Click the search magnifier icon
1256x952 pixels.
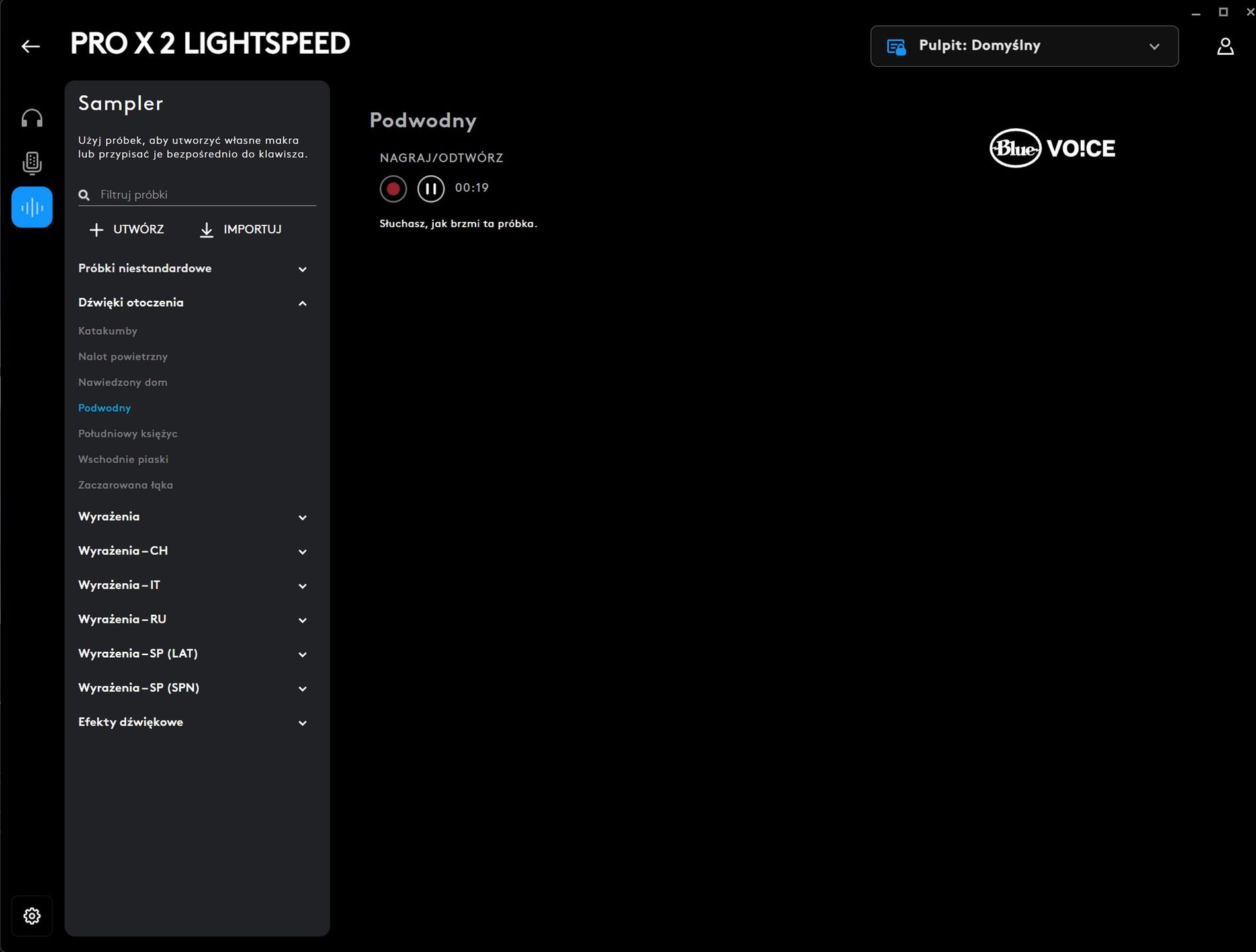click(84, 195)
